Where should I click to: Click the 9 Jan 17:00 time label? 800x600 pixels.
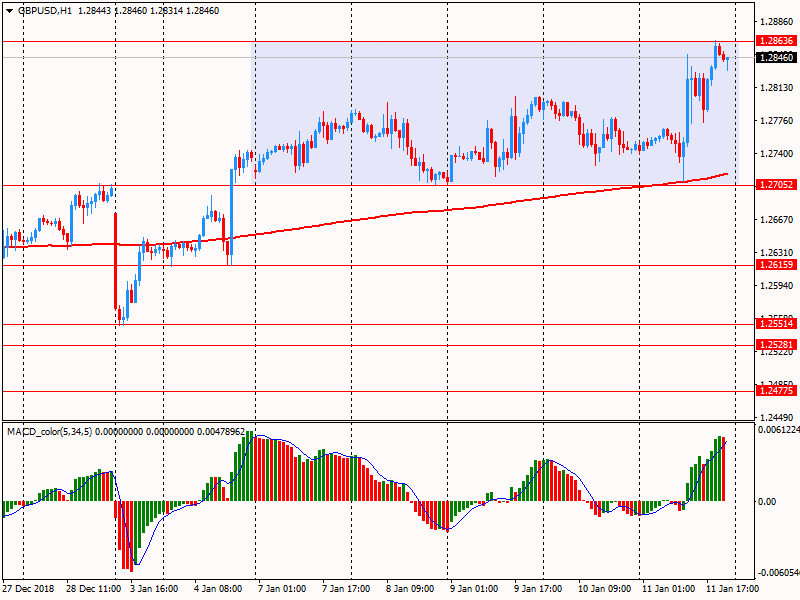pyautogui.click(x=539, y=589)
